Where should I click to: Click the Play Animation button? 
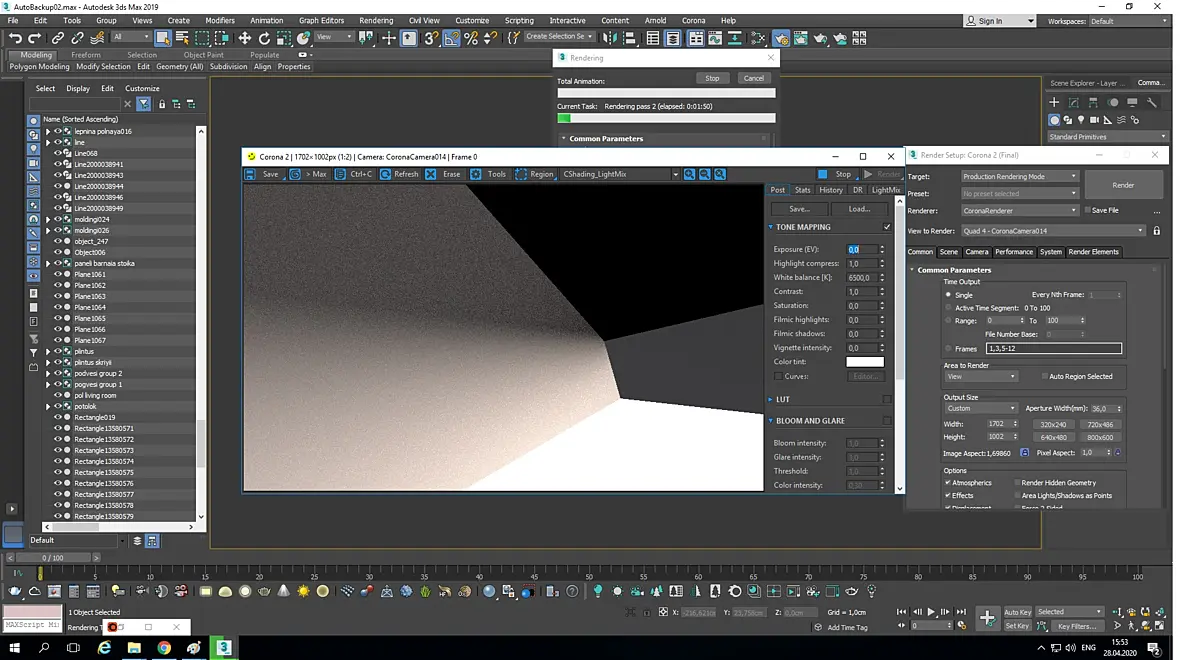[x=931, y=612]
